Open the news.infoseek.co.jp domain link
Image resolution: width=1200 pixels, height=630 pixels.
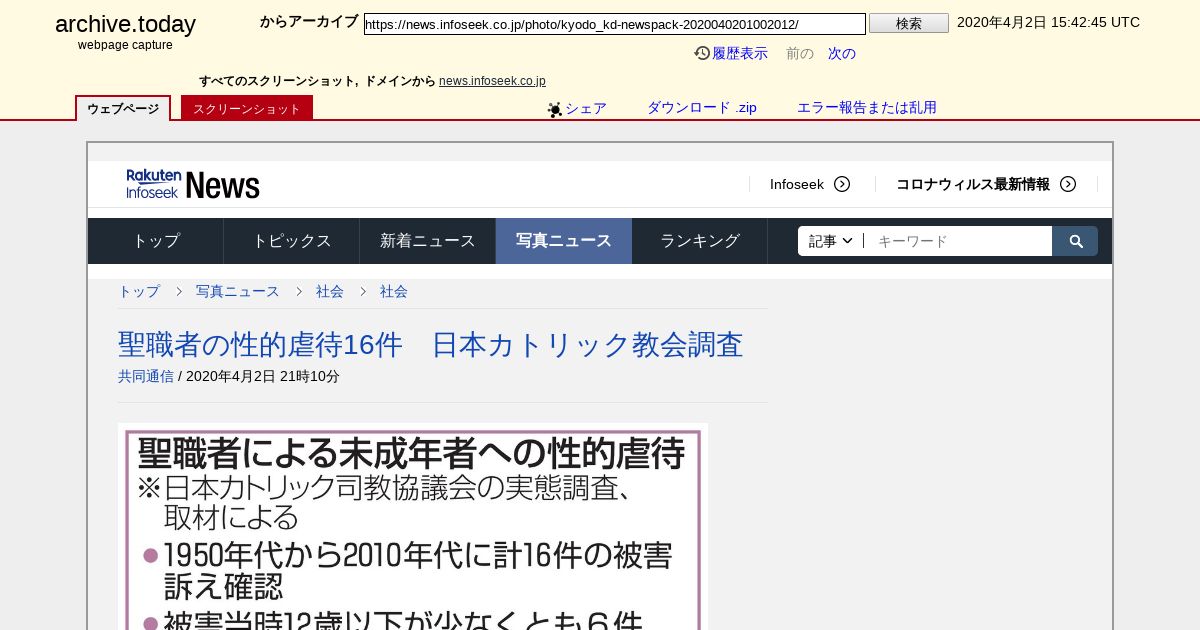[x=492, y=81]
